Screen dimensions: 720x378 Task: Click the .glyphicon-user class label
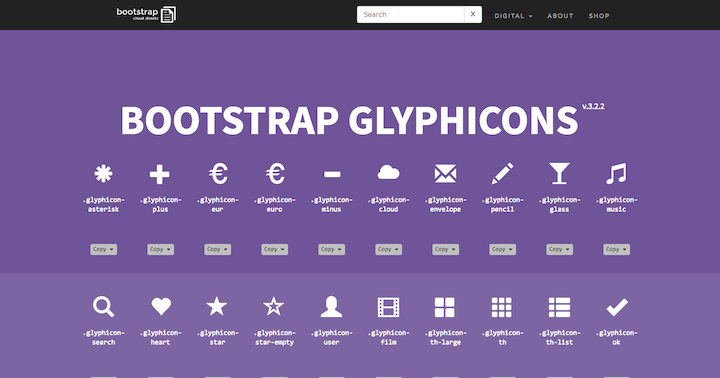coord(332,337)
